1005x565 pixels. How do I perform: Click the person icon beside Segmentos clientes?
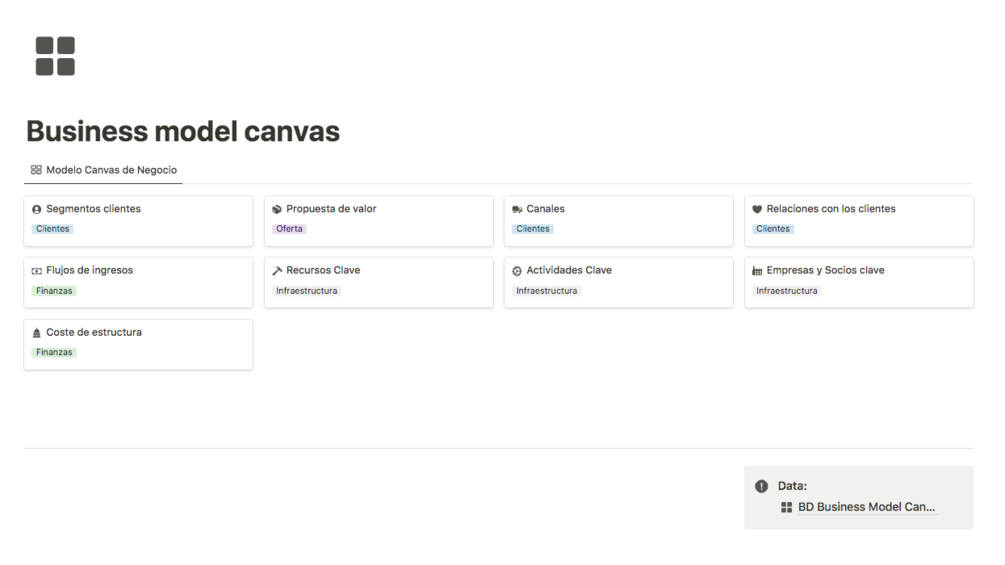pos(37,210)
